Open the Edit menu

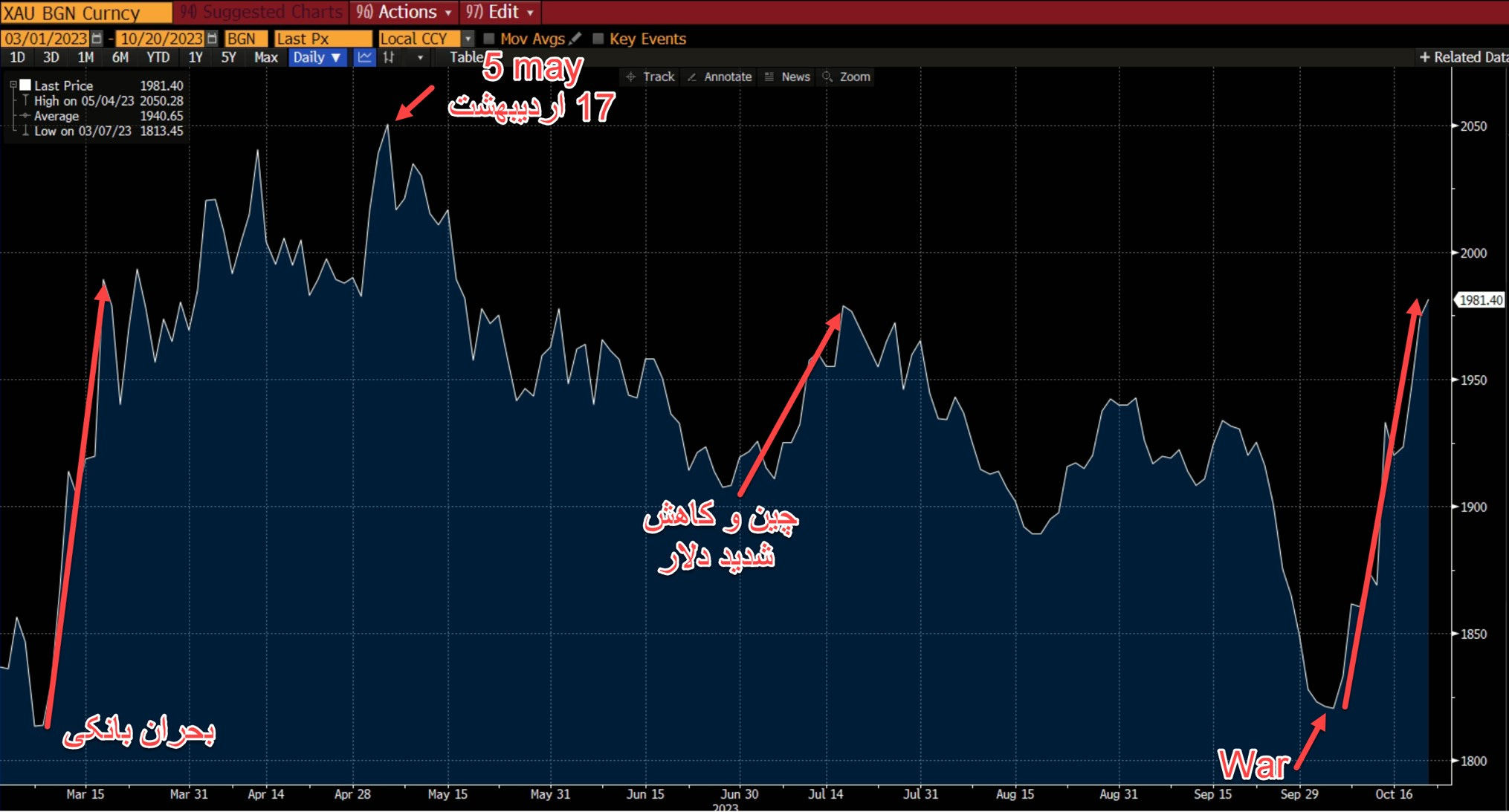[x=500, y=12]
